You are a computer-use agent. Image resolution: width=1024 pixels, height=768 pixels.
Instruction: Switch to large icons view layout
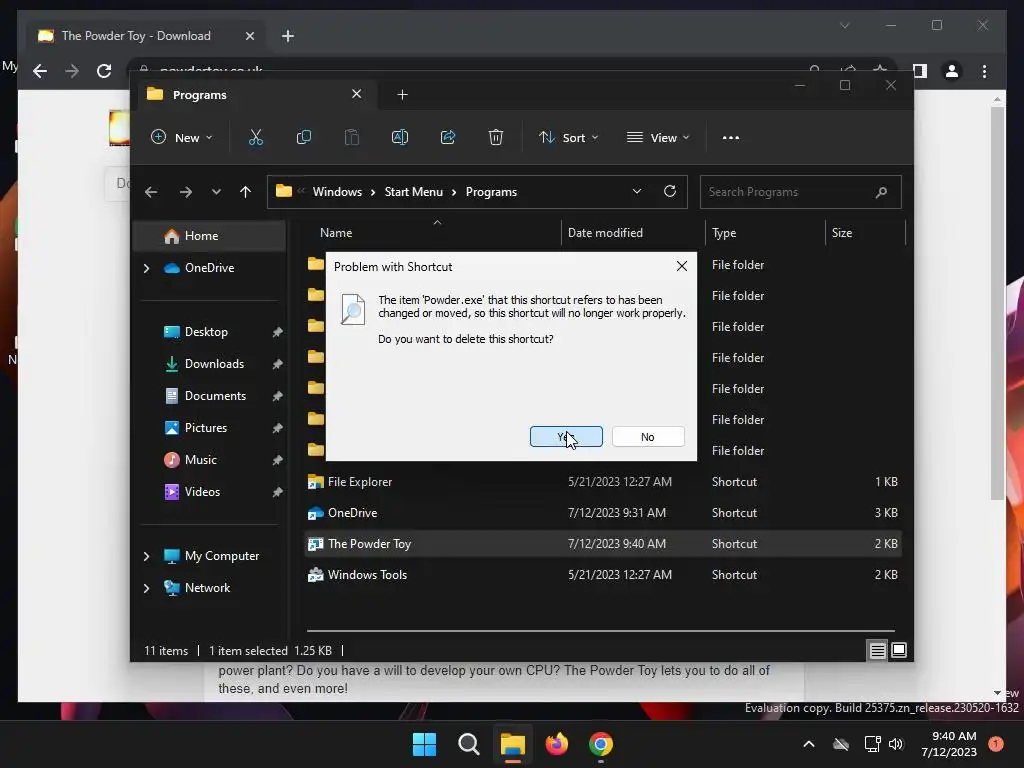coord(899,650)
